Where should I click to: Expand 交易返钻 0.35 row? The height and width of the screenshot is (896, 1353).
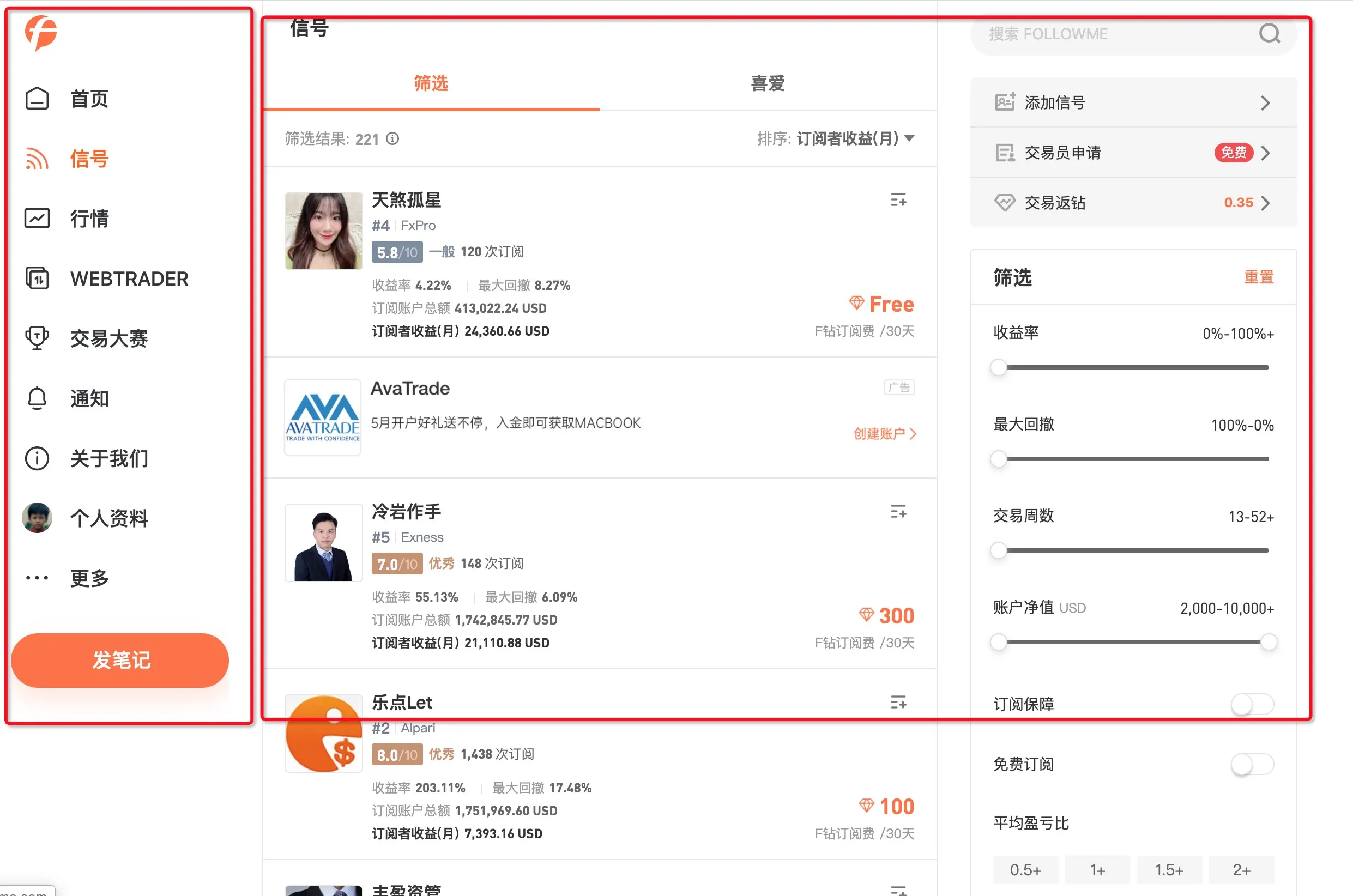(1265, 203)
